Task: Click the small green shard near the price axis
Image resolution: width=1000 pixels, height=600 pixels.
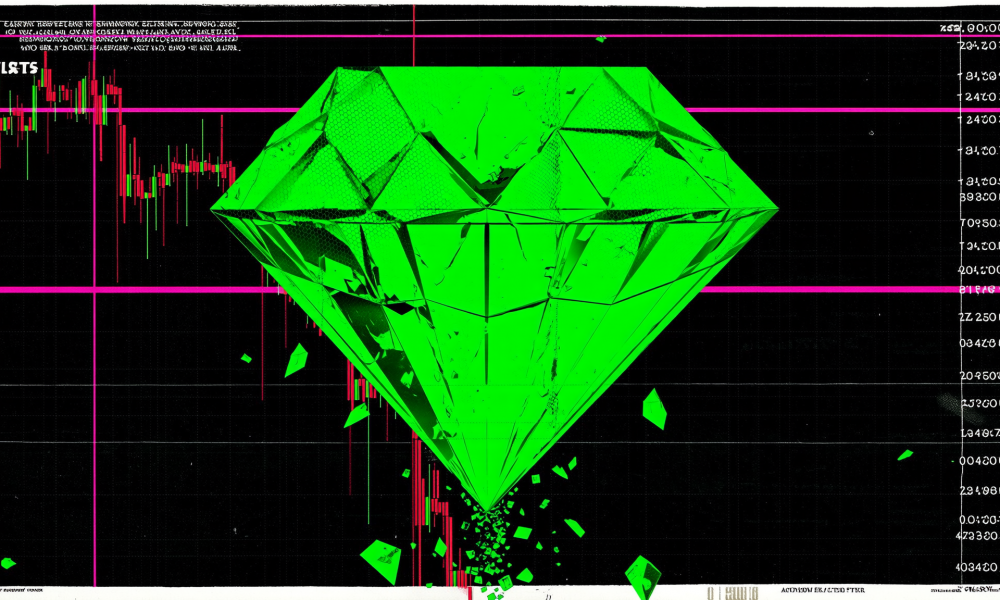Action: 905,455
